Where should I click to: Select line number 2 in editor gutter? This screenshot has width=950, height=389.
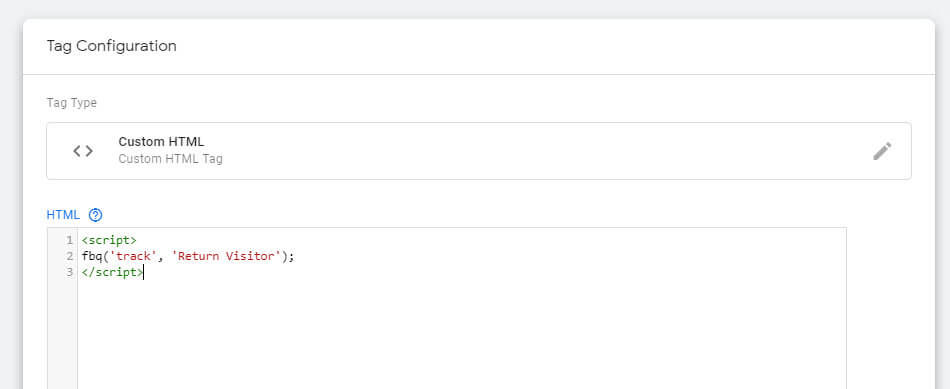[70, 256]
